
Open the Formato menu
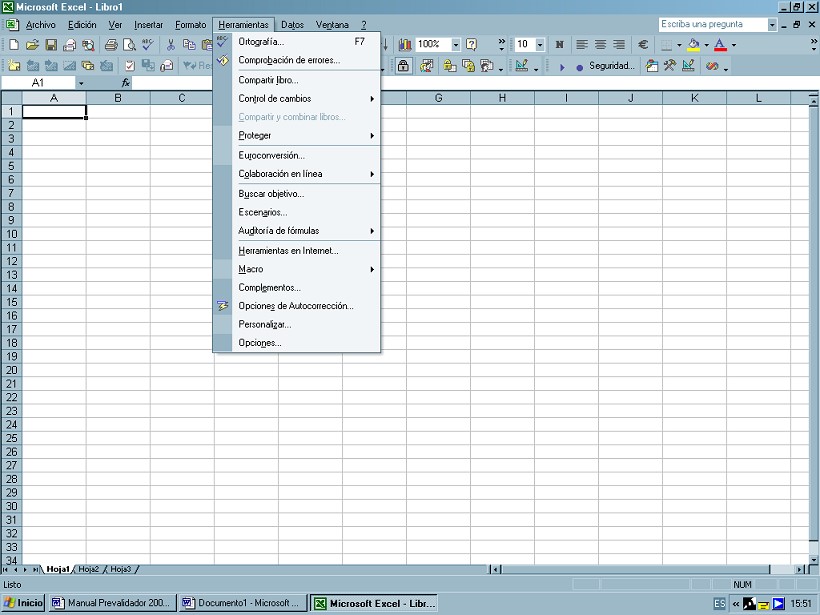tap(190, 25)
